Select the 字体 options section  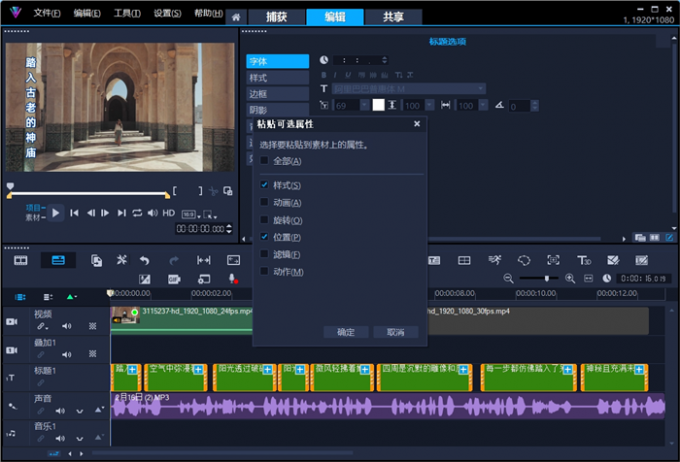pyautogui.click(x=278, y=61)
